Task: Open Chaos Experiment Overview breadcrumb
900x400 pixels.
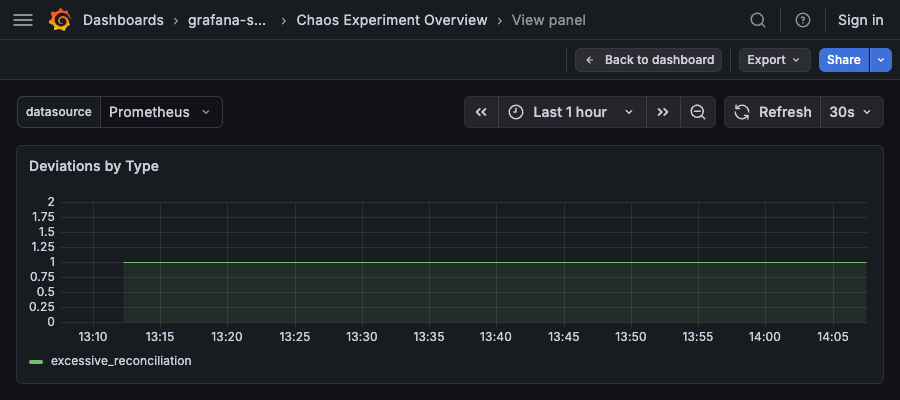Action: [392, 20]
